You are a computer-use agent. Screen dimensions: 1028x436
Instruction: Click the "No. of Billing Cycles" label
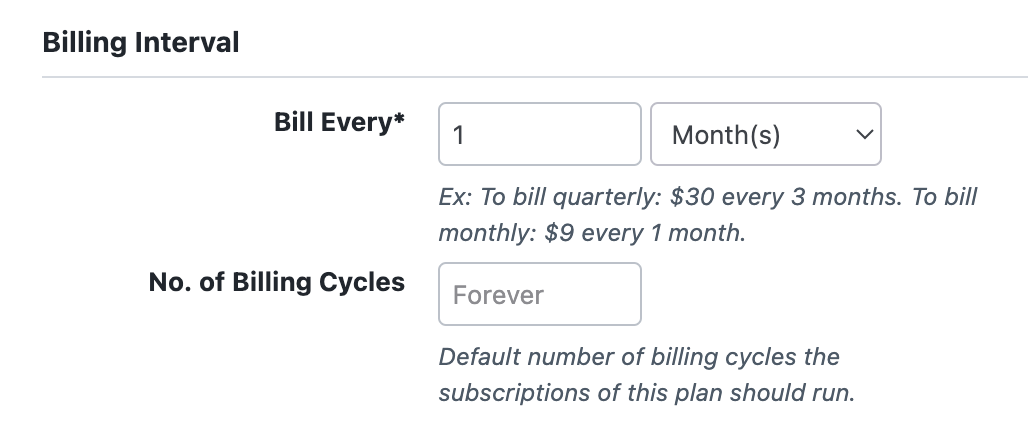click(276, 282)
